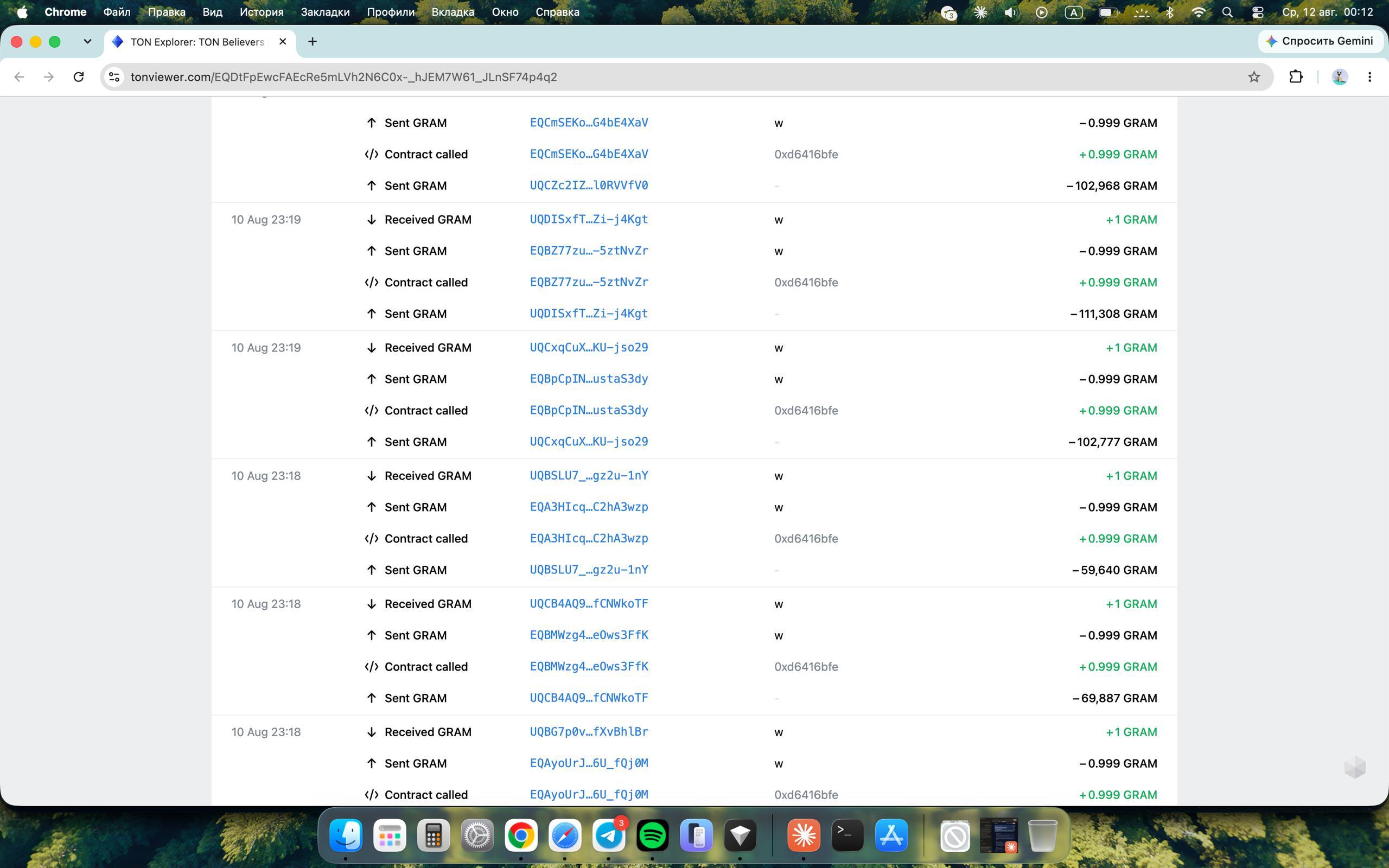The image size is (1389, 868).
Task: Click the −69,887 GRAM amount
Action: click(1114, 698)
